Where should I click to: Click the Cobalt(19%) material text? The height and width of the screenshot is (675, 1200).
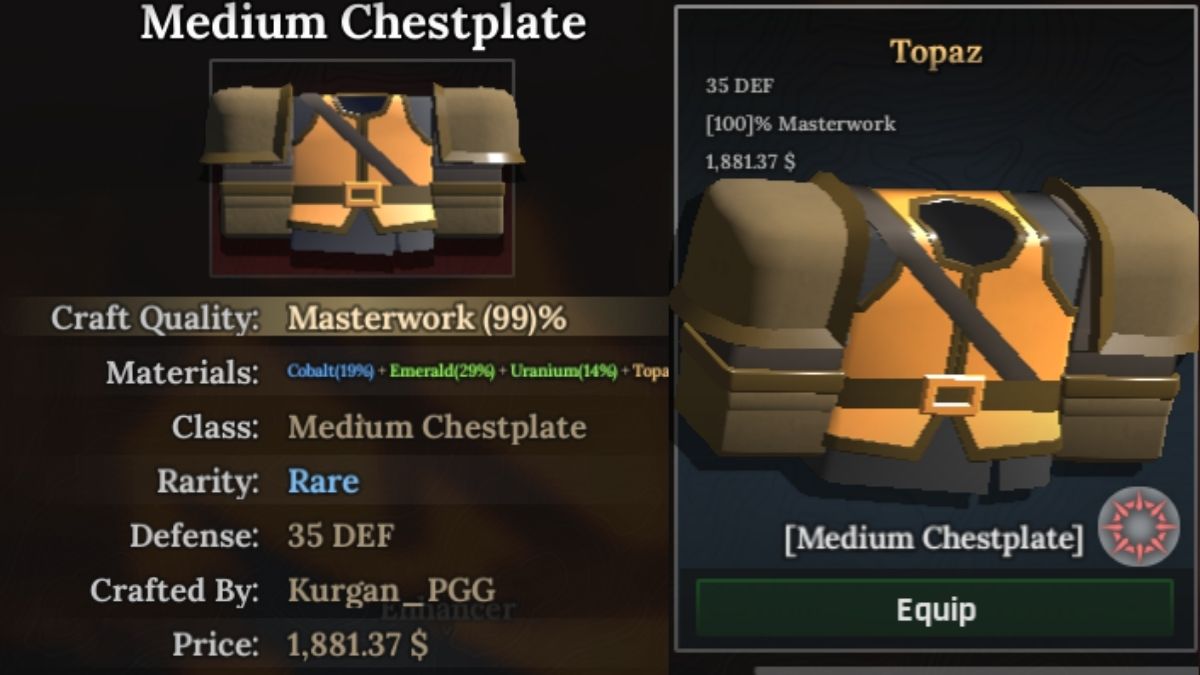coord(330,371)
